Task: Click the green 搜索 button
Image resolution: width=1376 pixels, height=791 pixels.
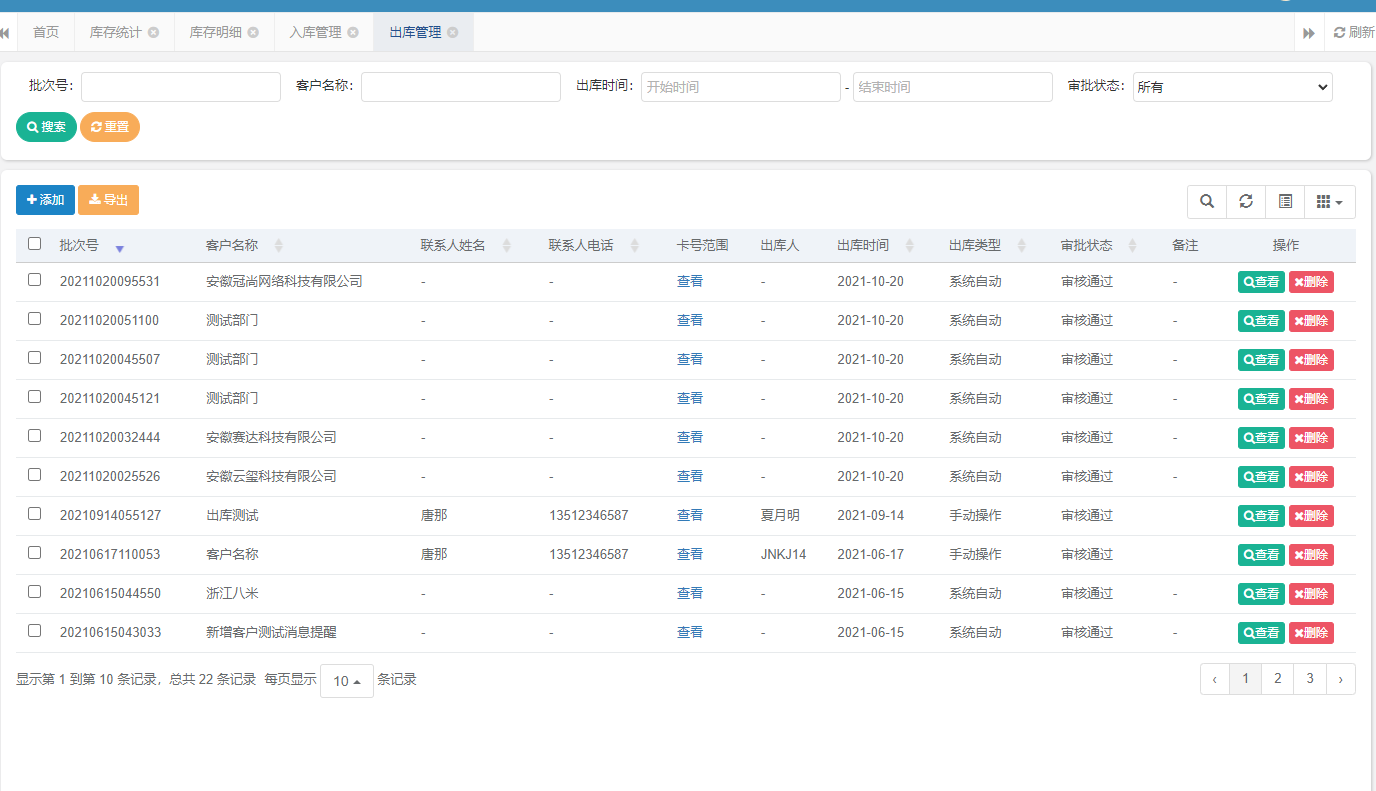Action: 46,127
